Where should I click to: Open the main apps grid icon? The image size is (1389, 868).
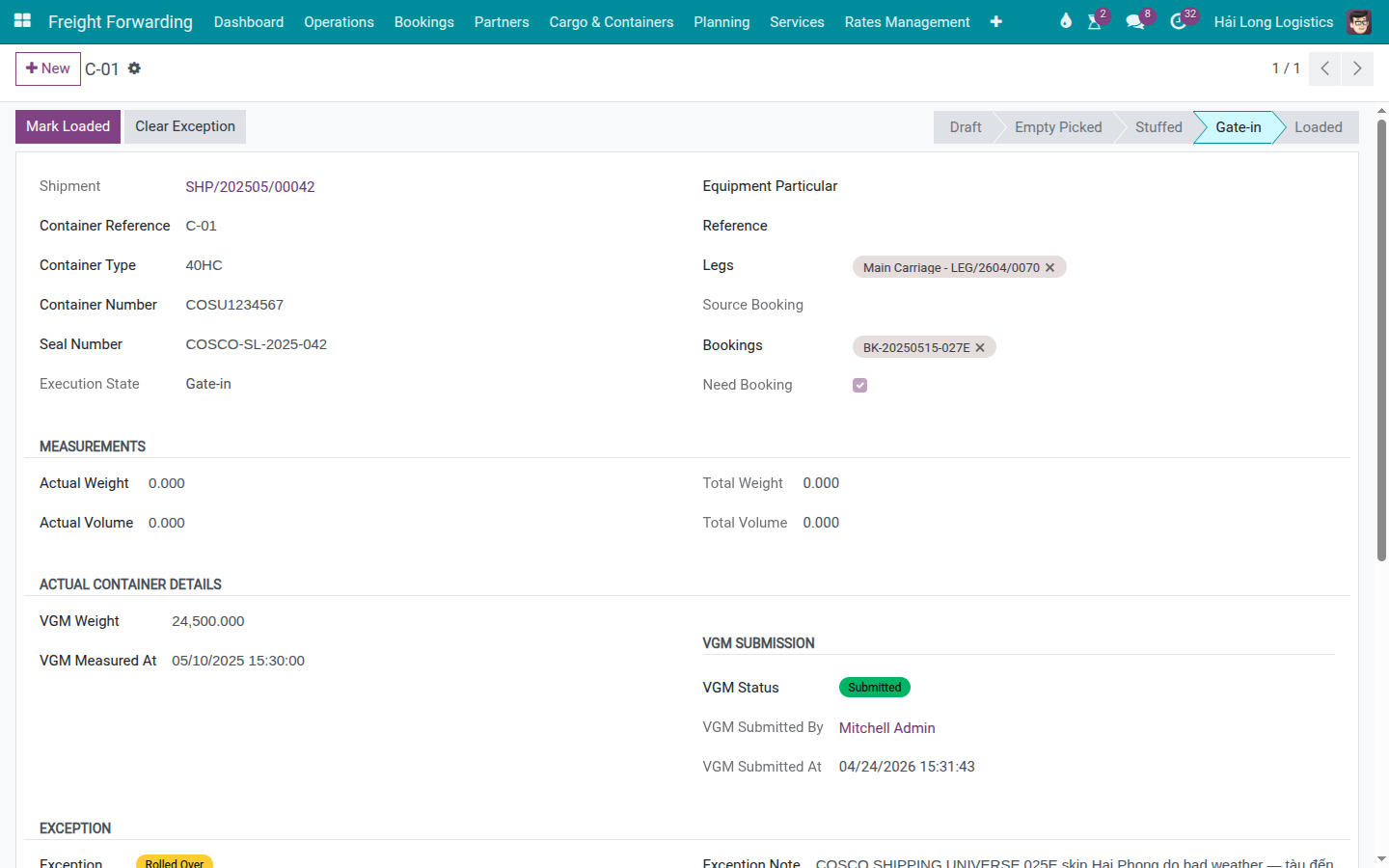[x=22, y=21]
